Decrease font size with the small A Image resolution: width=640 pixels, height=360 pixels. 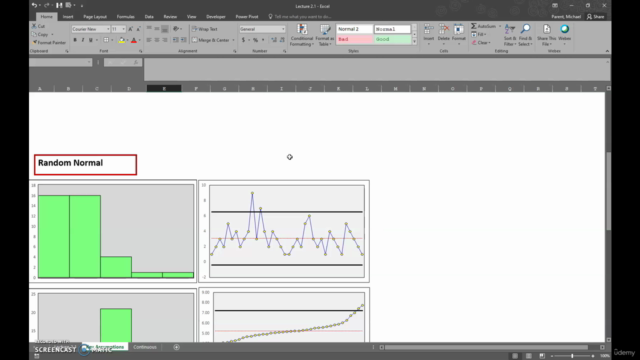[138, 29]
